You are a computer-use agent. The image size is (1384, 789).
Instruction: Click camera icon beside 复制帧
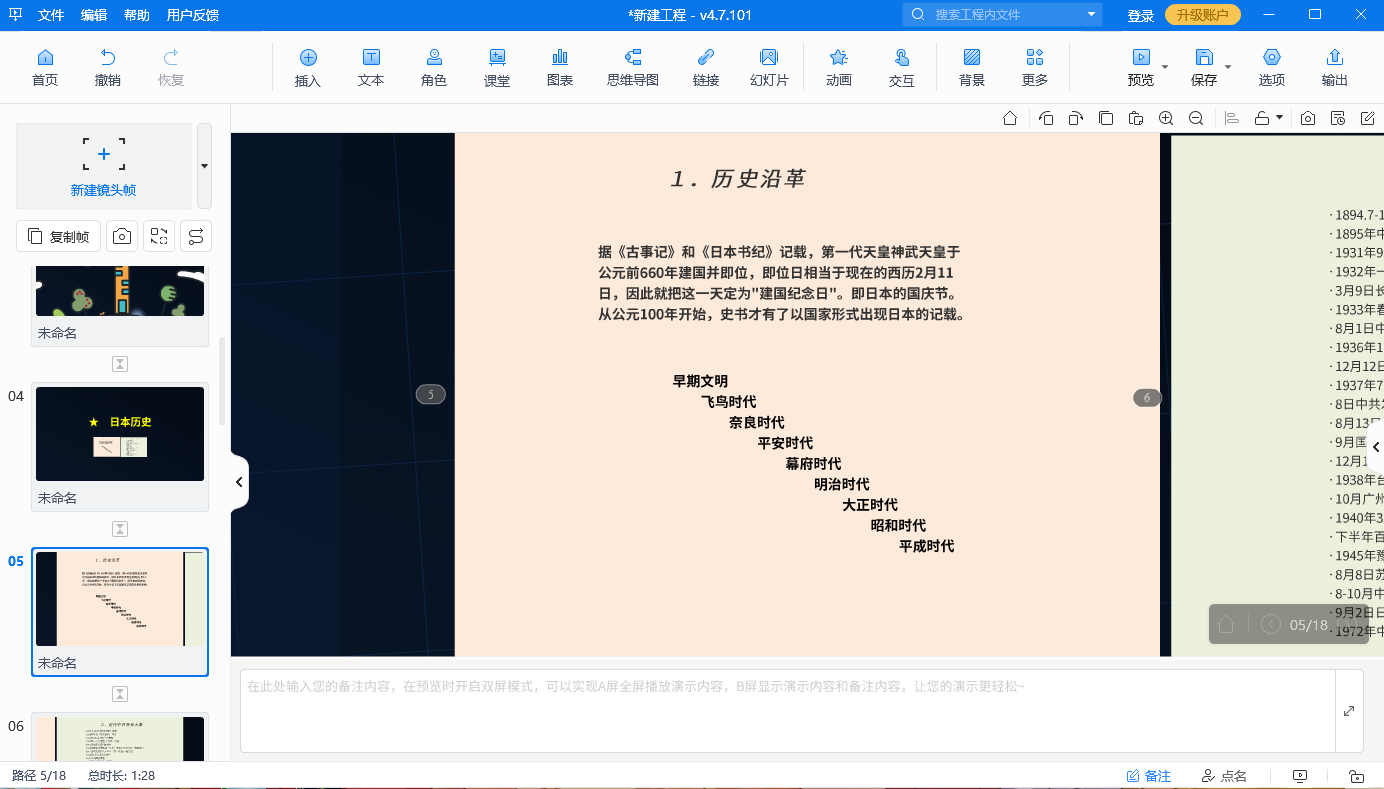(122, 236)
